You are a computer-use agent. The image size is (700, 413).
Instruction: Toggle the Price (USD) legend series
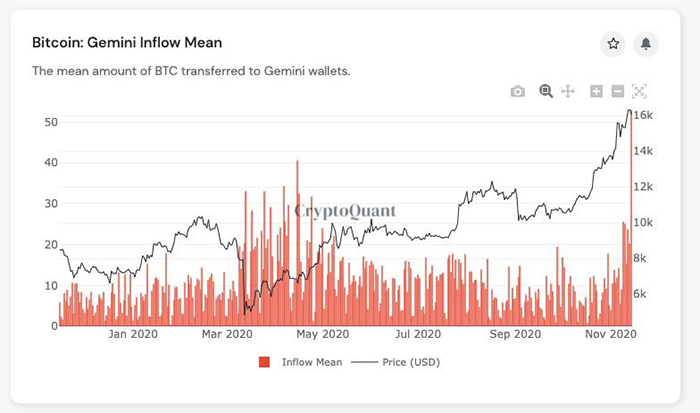pyautogui.click(x=410, y=361)
